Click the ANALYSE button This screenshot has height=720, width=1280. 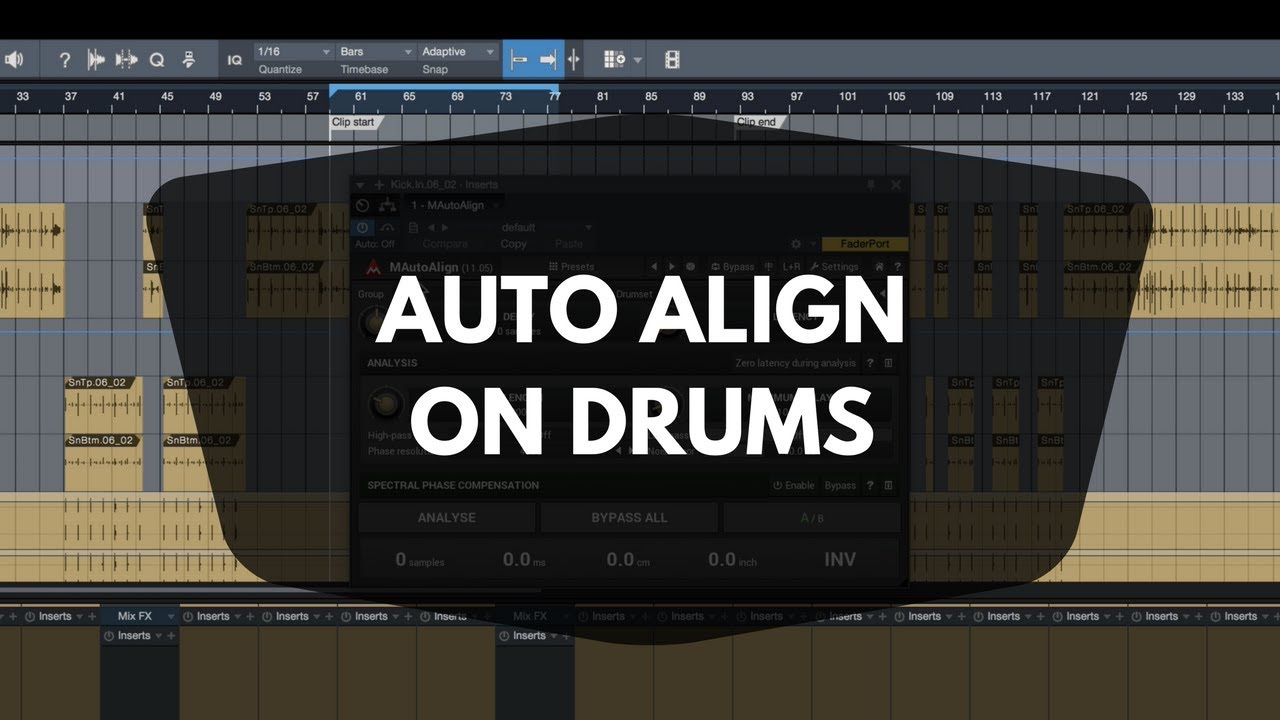[447, 517]
